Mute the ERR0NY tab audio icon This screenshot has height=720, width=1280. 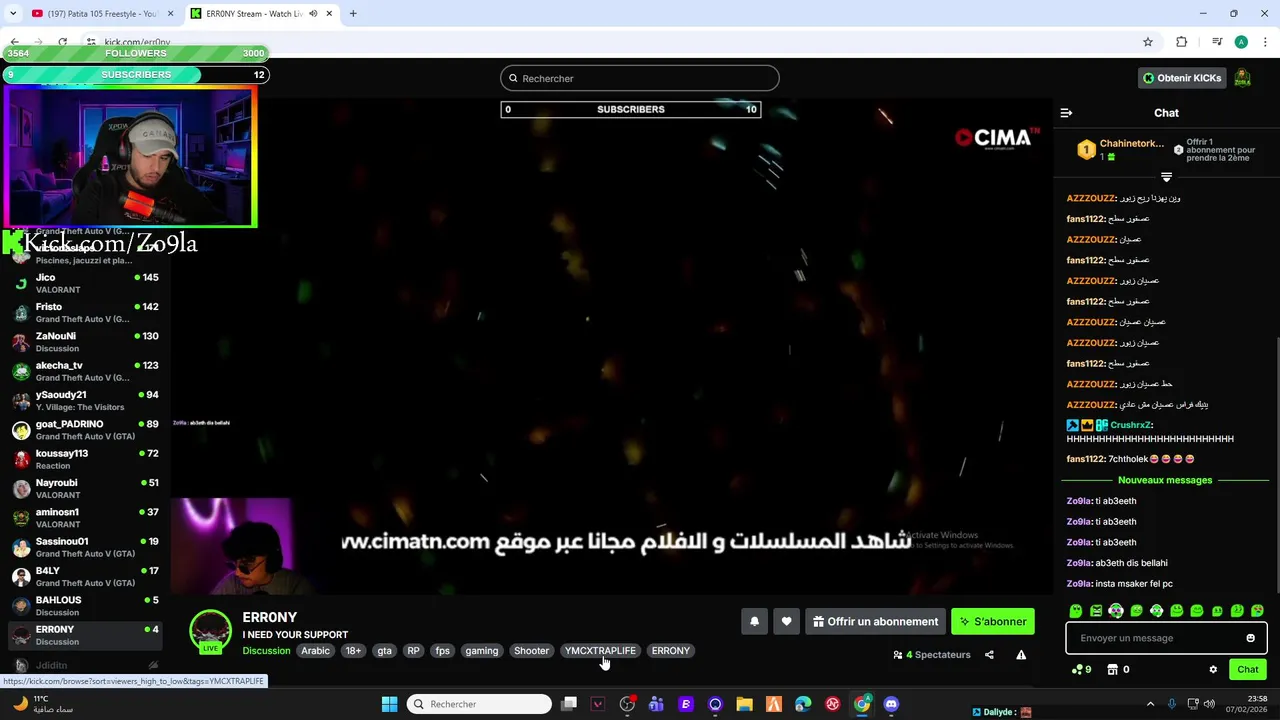[313, 13]
